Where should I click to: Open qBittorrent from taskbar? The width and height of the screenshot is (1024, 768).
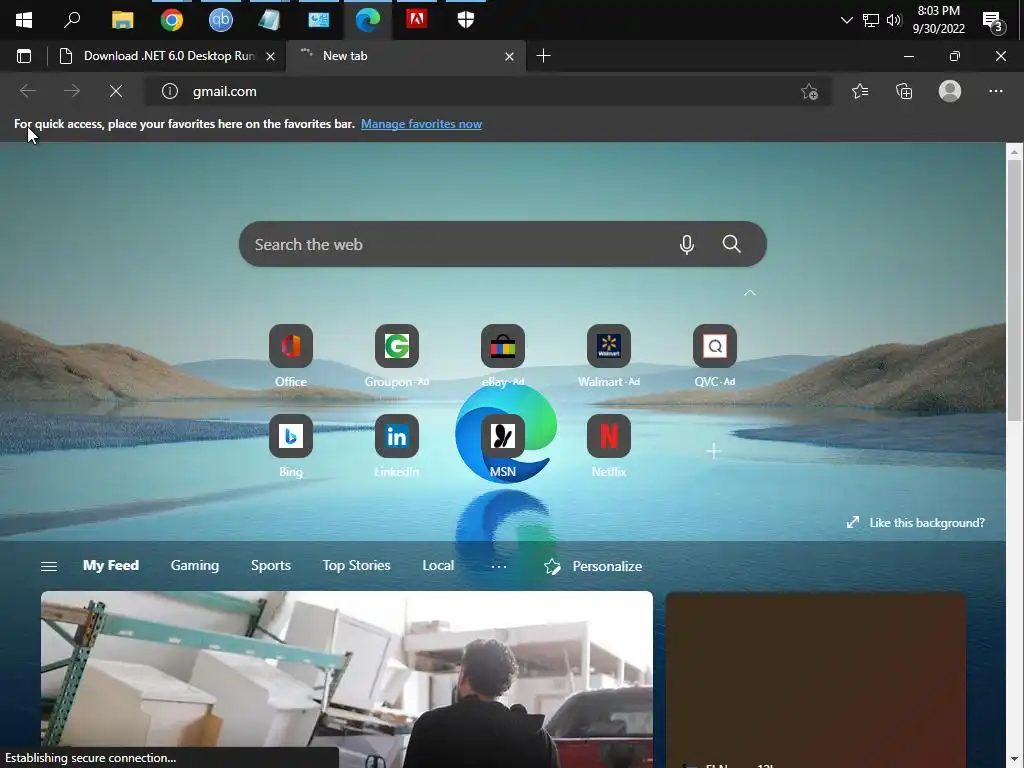pos(221,20)
